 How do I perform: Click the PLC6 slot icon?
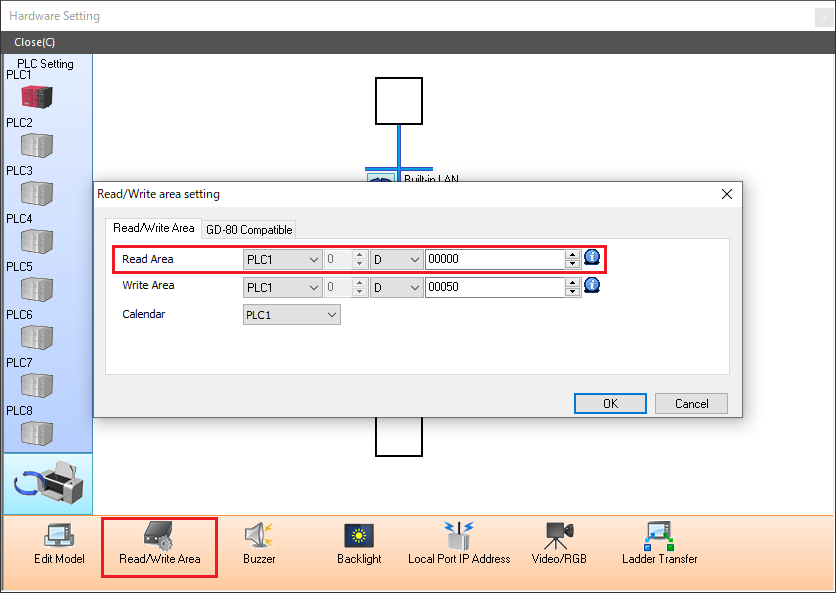37,337
